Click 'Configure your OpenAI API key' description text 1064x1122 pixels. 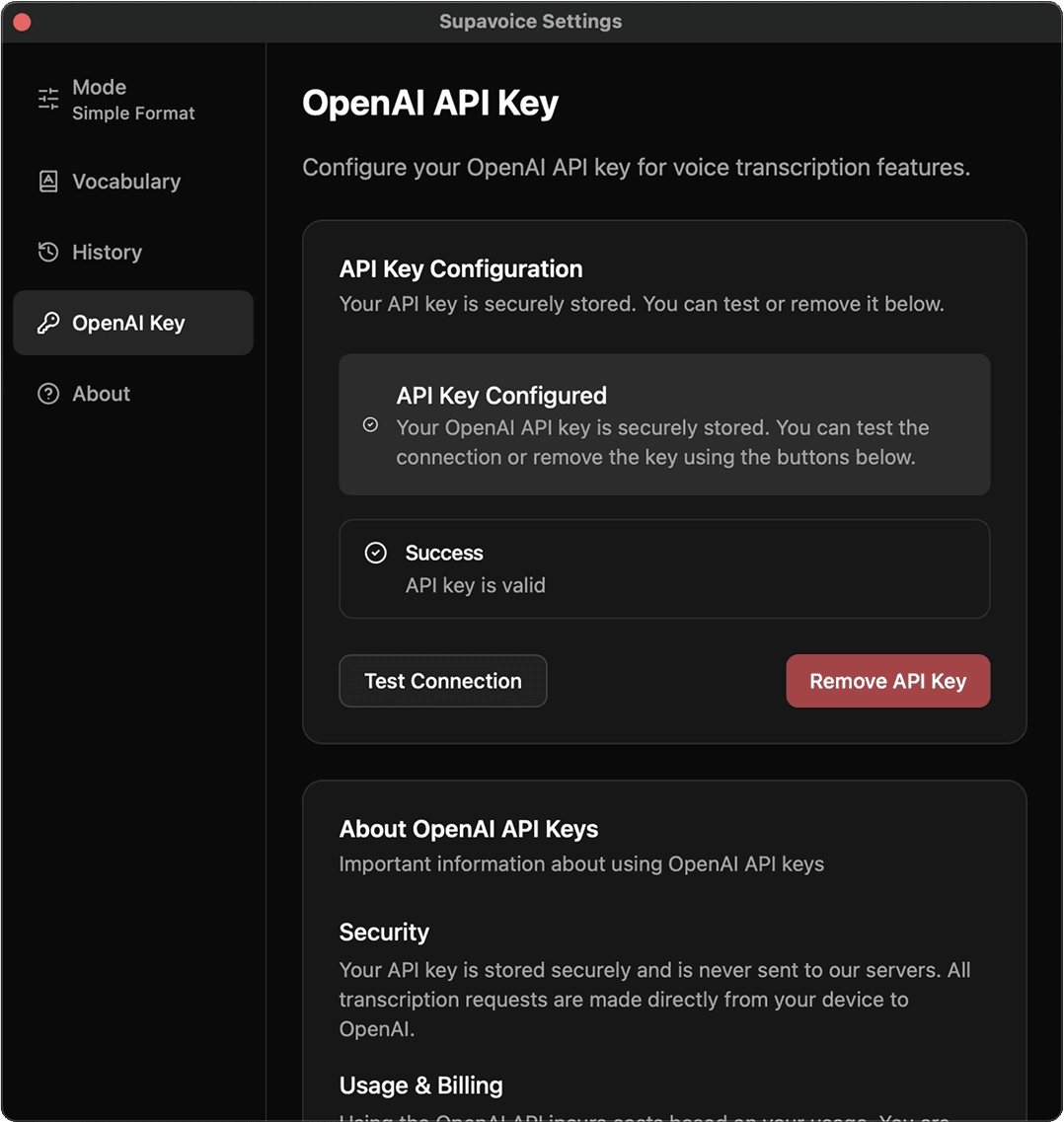(636, 168)
